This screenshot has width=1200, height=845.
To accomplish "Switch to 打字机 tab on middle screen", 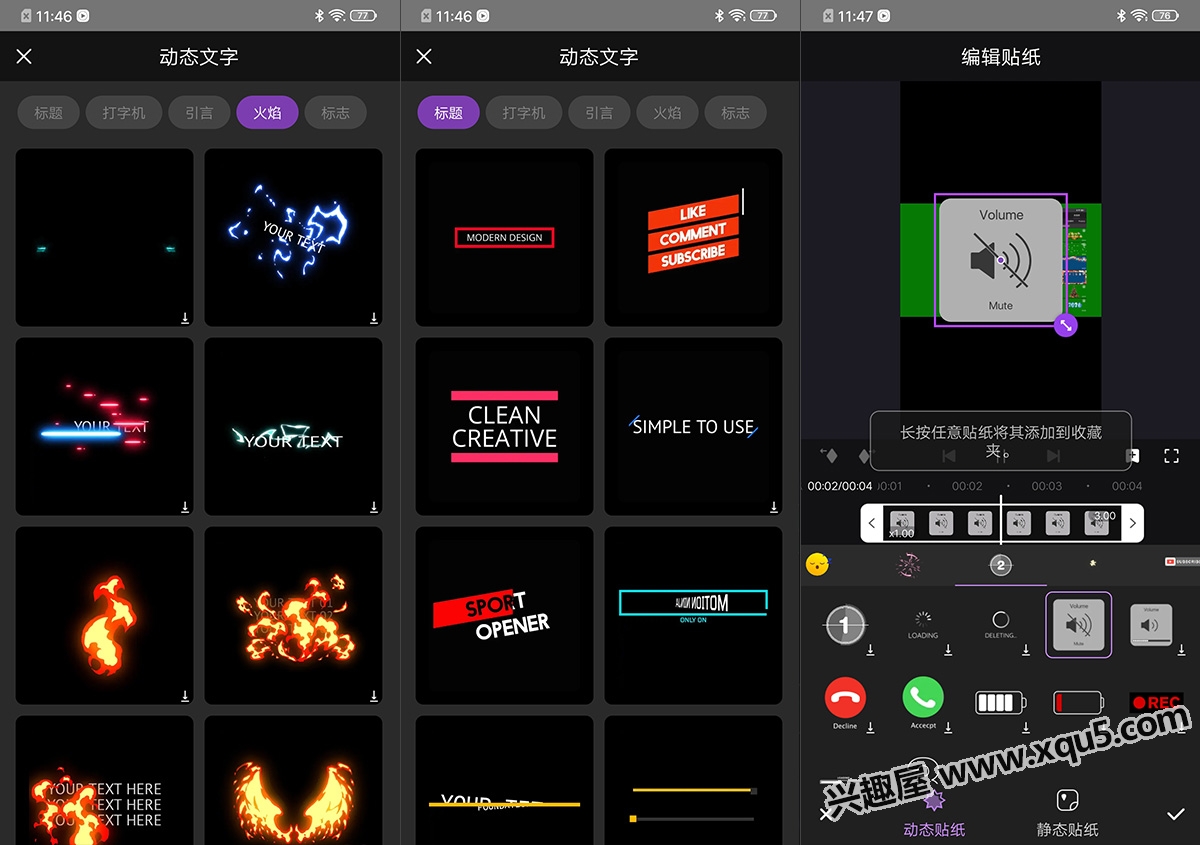I will tap(524, 113).
